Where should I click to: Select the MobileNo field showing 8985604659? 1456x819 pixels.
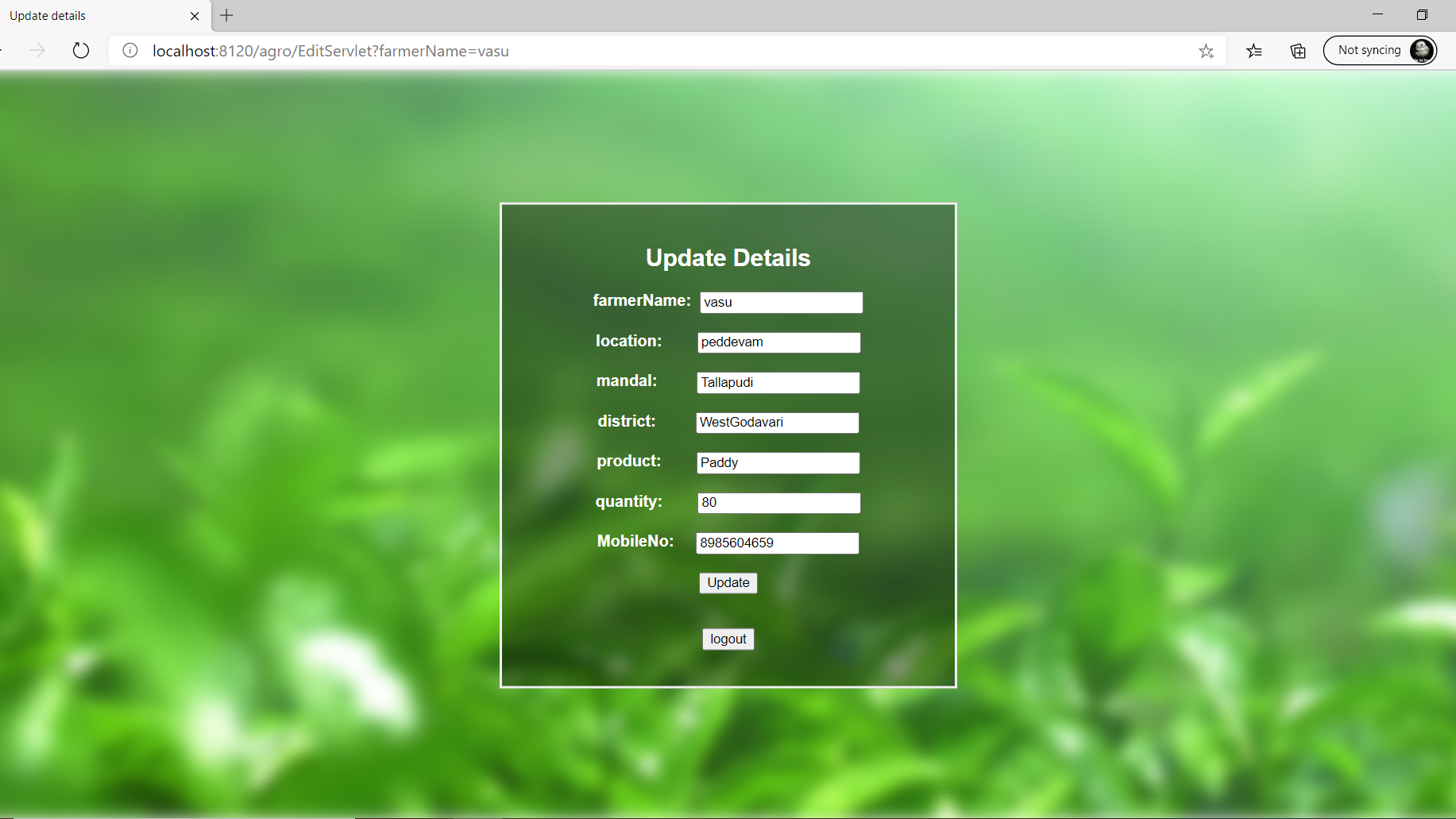[777, 543]
